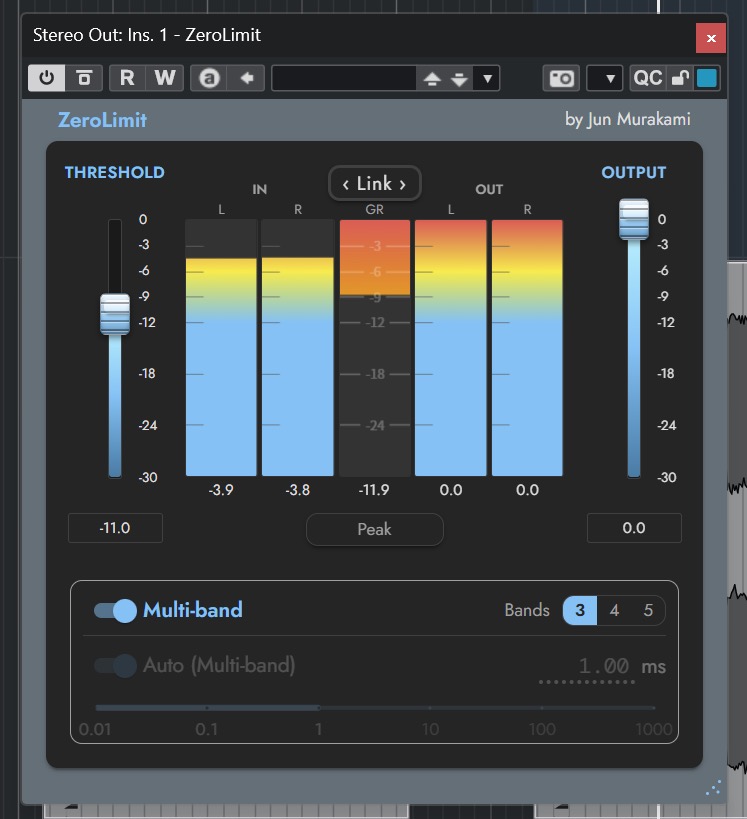Click the copy A to B arrow icon
The image size is (747, 819).
[247, 78]
